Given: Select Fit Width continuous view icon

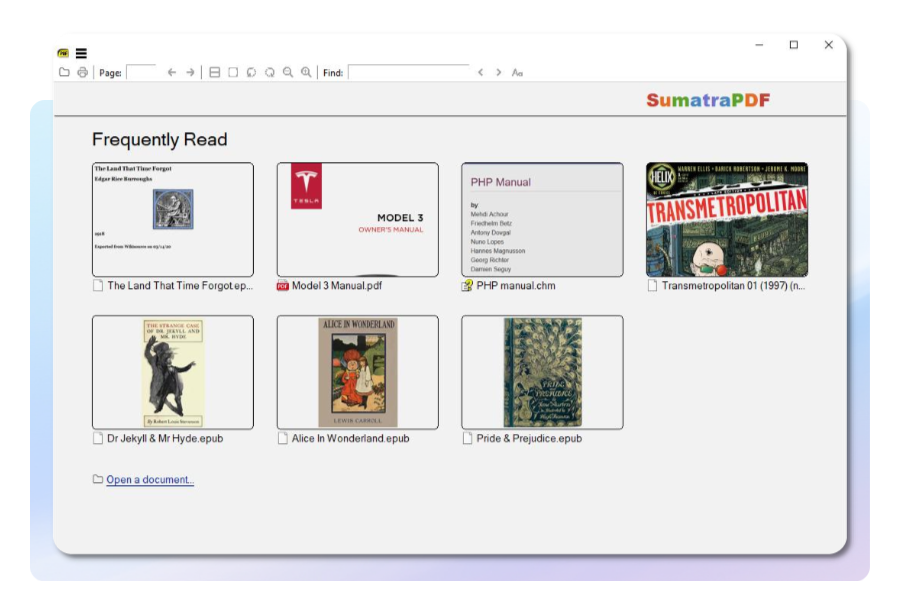Looking at the screenshot, I should 215,72.
